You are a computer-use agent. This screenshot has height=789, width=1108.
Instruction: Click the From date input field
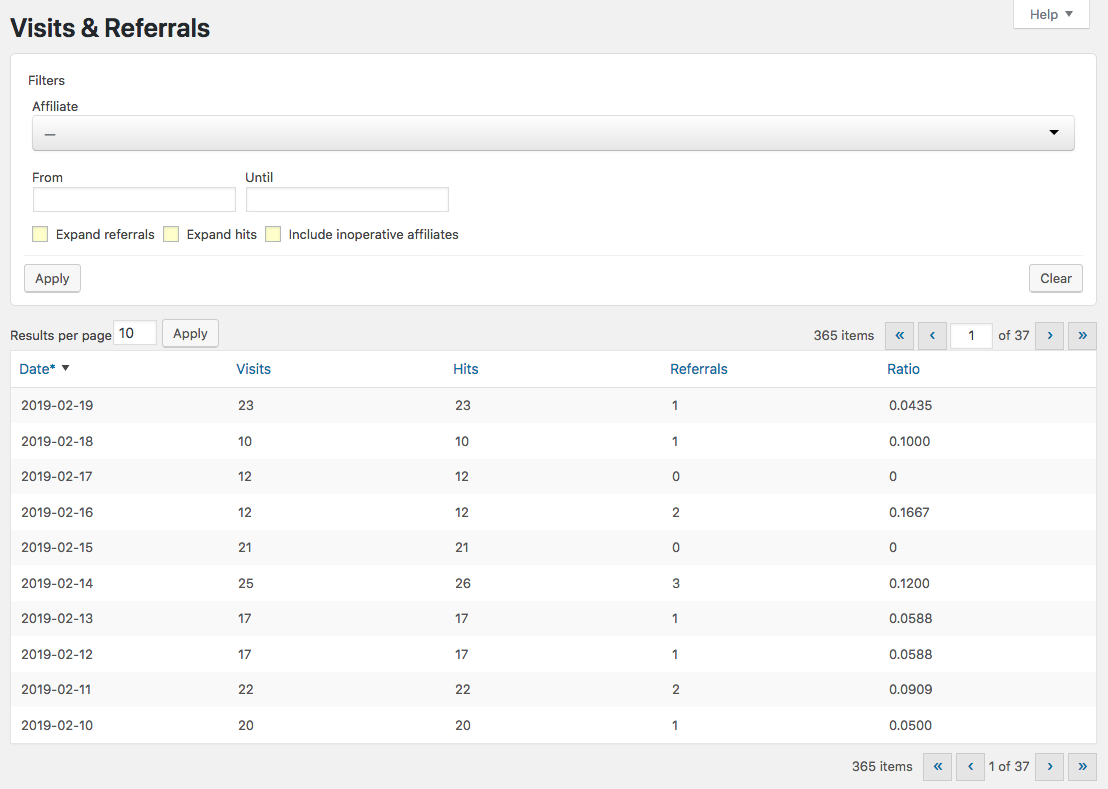point(134,200)
